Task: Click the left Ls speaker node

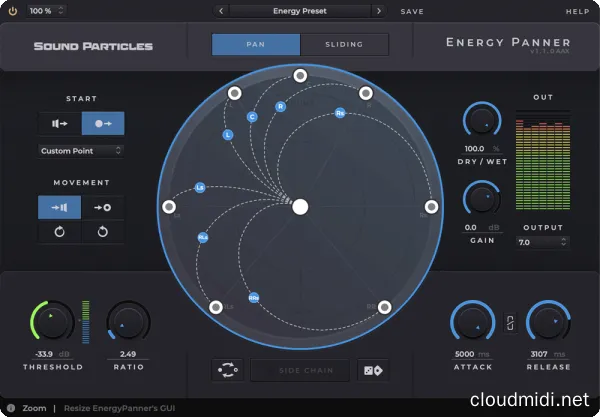Action: [x=169, y=207]
